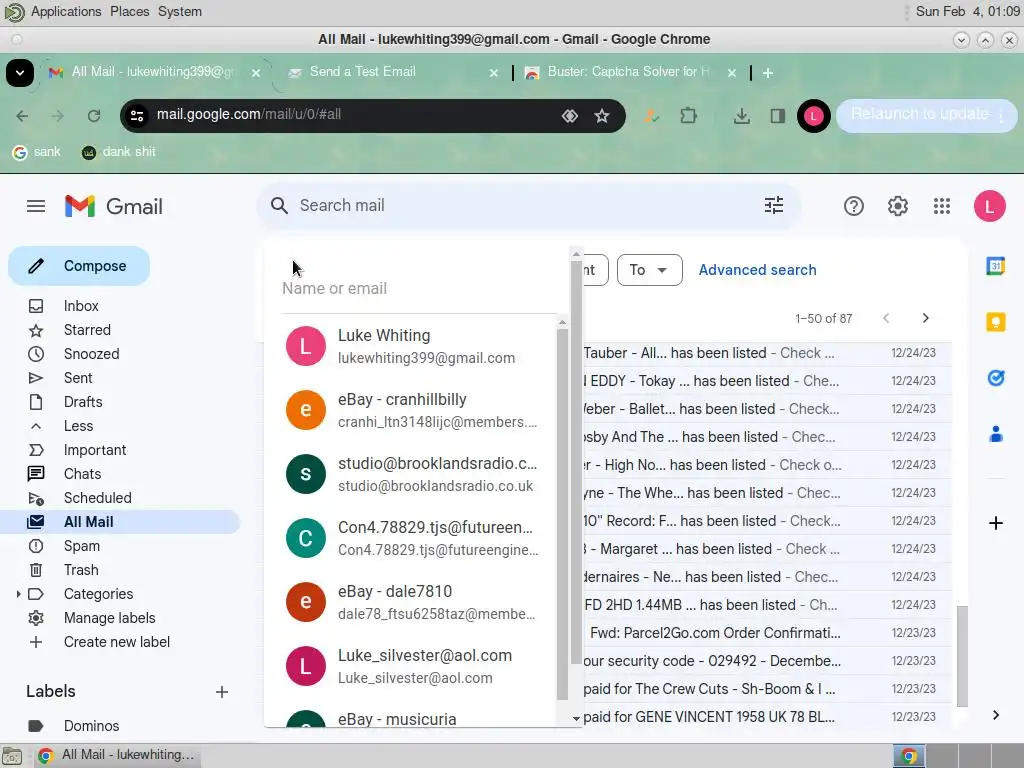Open Google Keep side panel icon
This screenshot has width=1024, height=768.
[x=995, y=322]
